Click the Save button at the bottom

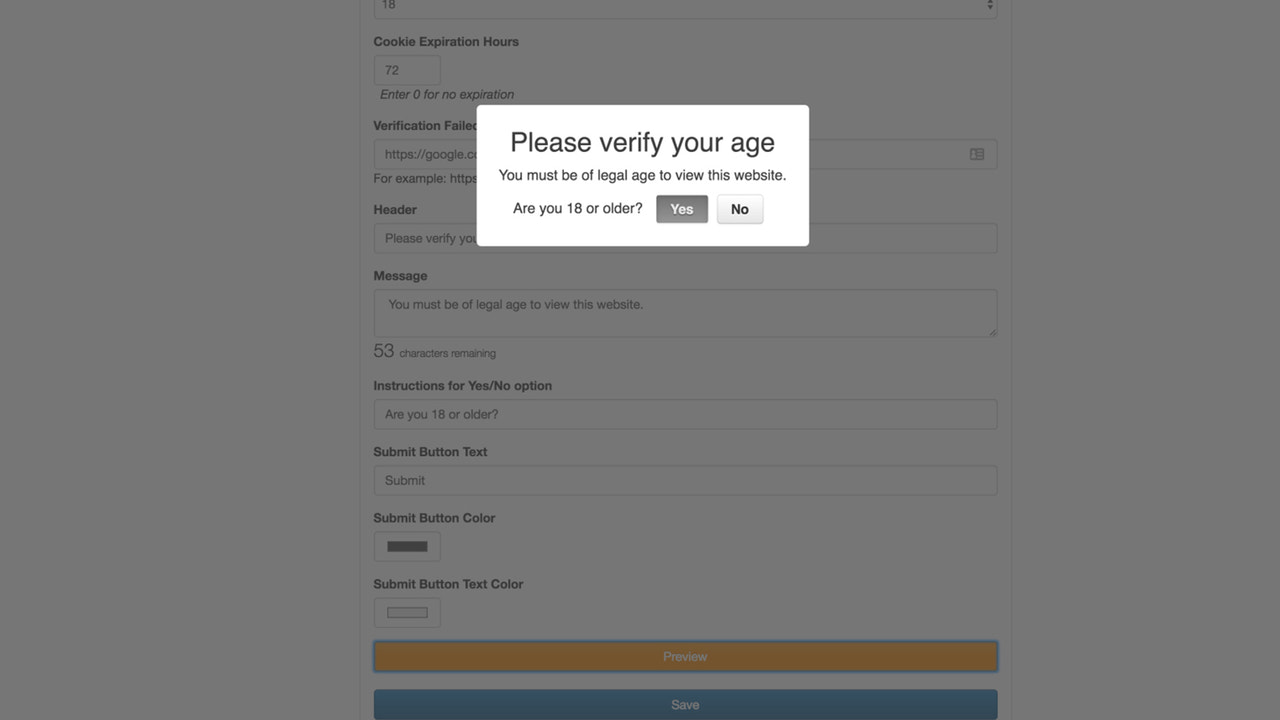coord(685,704)
